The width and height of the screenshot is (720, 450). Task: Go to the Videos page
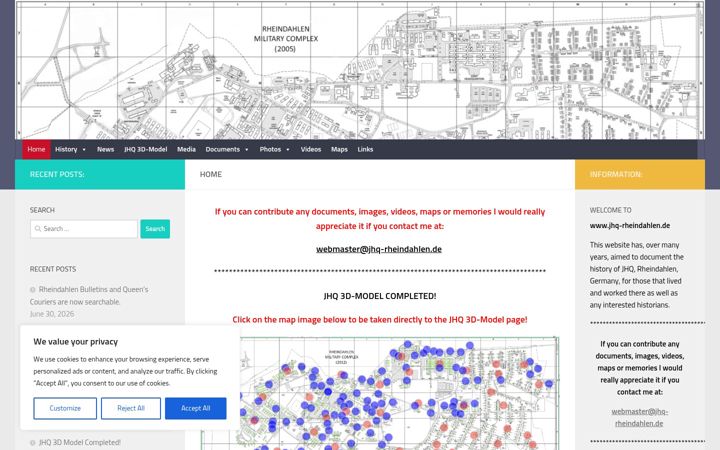click(311, 149)
